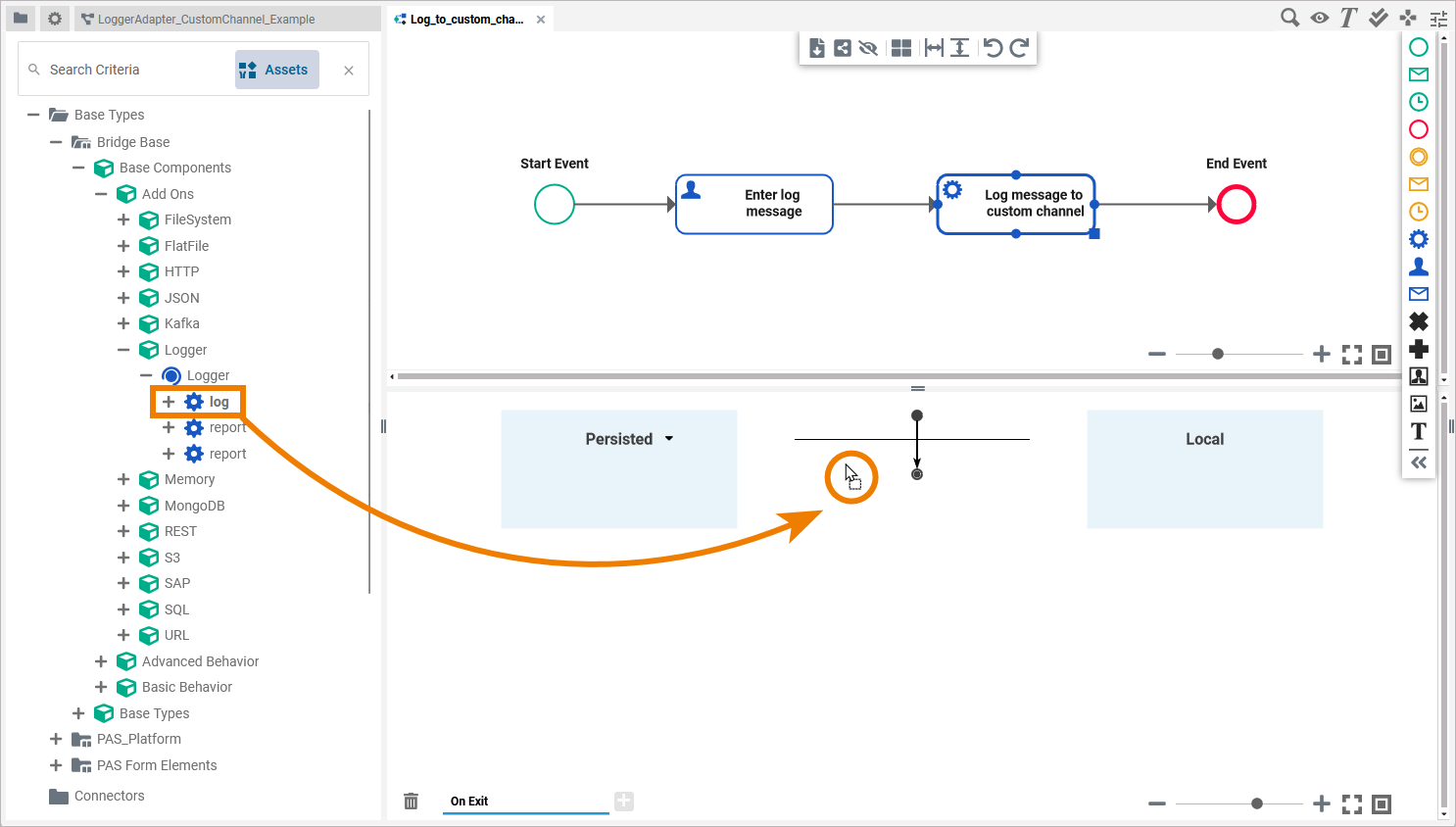Viewport: 1456px width, 827px height.
Task: Collapse the element palette with double chevron
Action: coord(1418,462)
